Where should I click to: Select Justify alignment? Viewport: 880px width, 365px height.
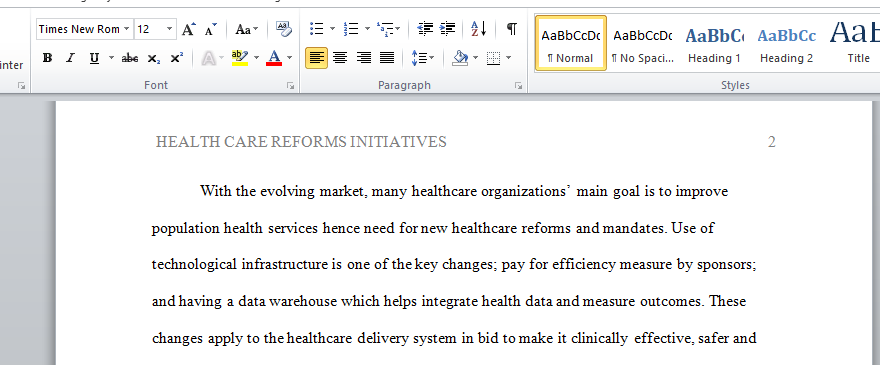(x=387, y=58)
